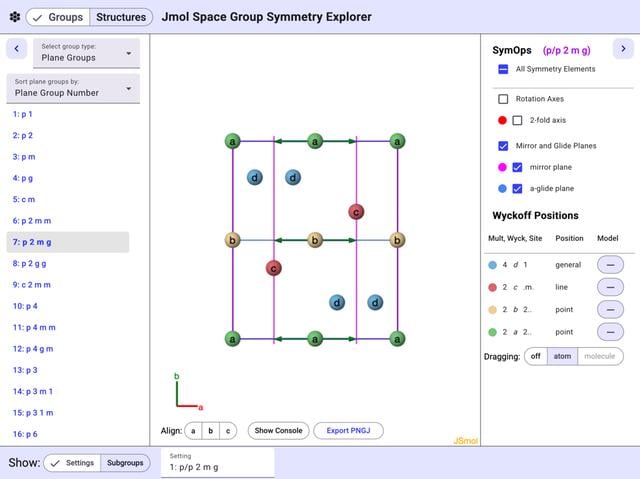
Task: Select plane group 2: p 2
Action: tap(22, 135)
